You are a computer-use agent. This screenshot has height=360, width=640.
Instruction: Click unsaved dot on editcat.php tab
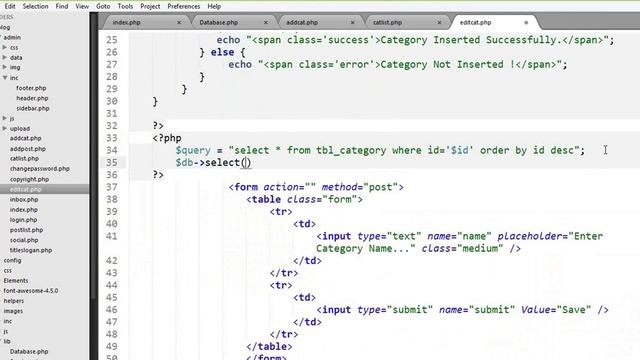click(x=526, y=22)
